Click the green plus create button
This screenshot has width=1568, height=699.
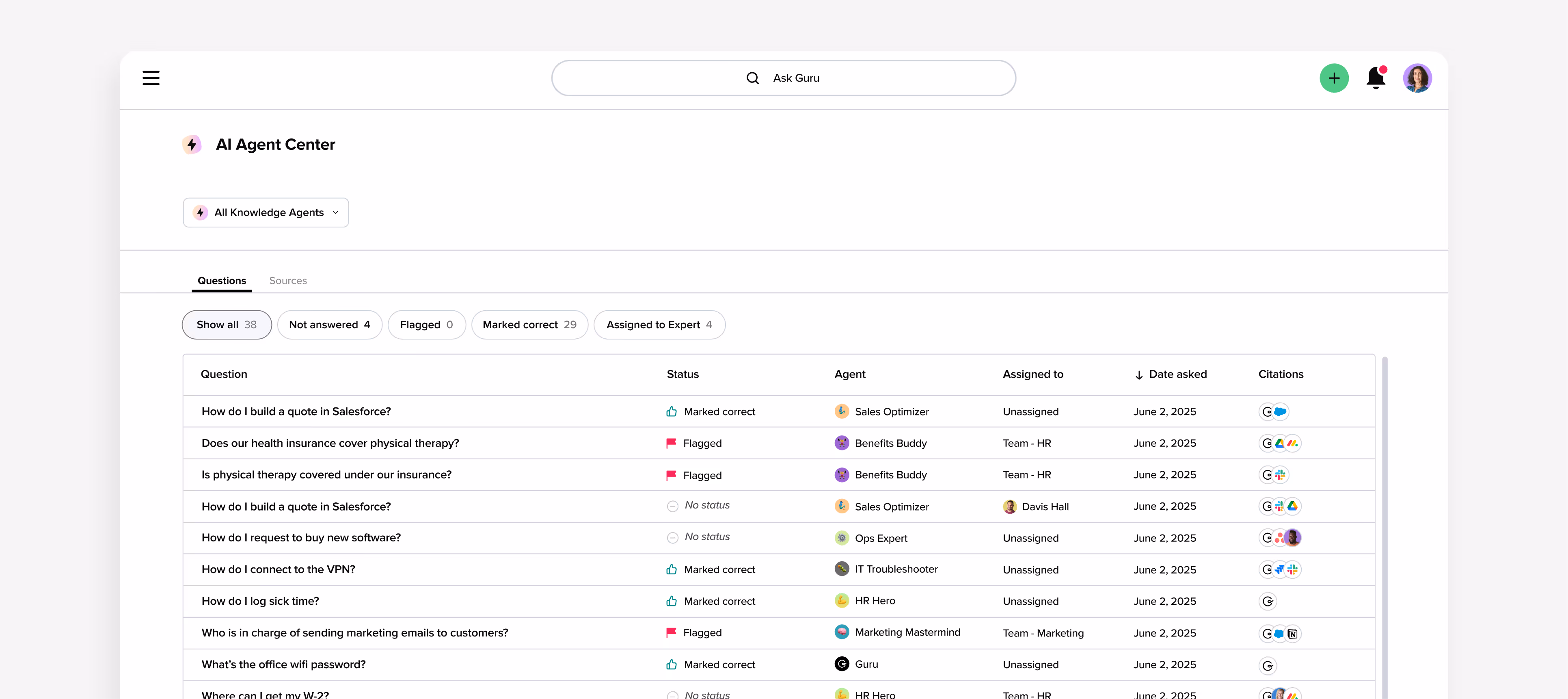1334,78
